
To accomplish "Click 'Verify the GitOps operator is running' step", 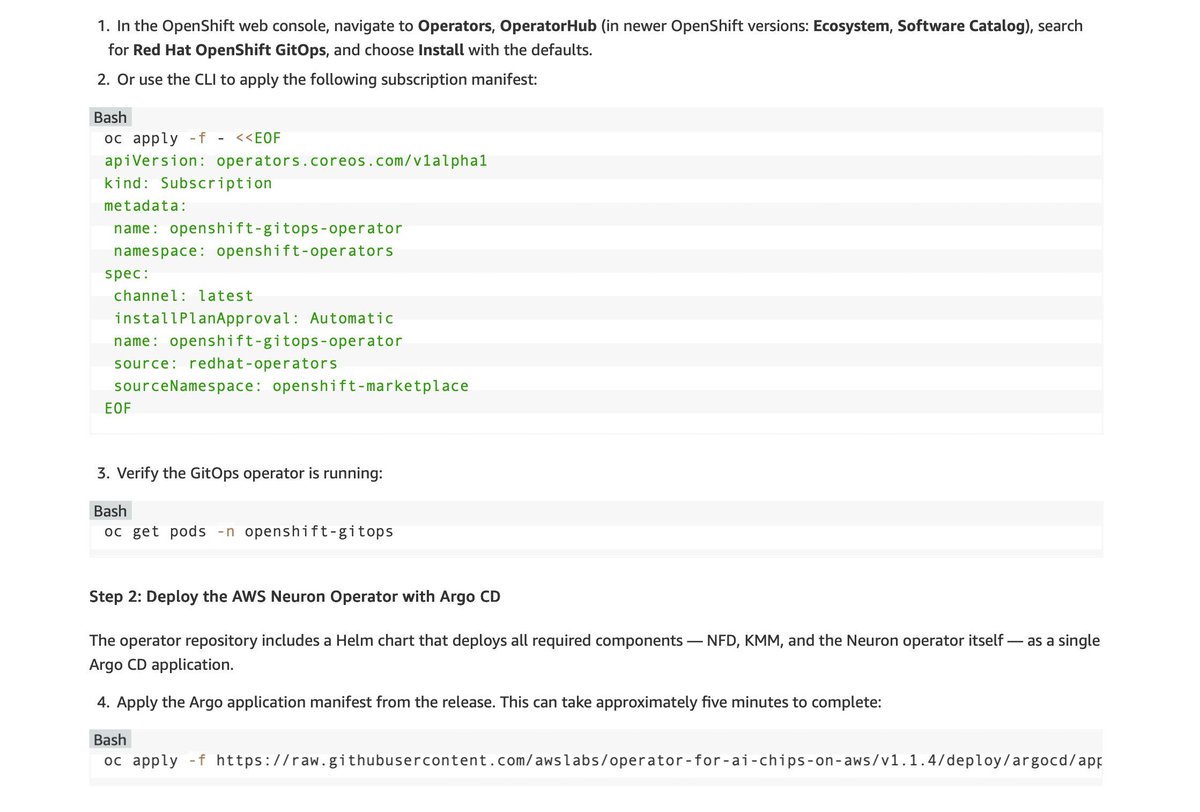I will (250, 473).
